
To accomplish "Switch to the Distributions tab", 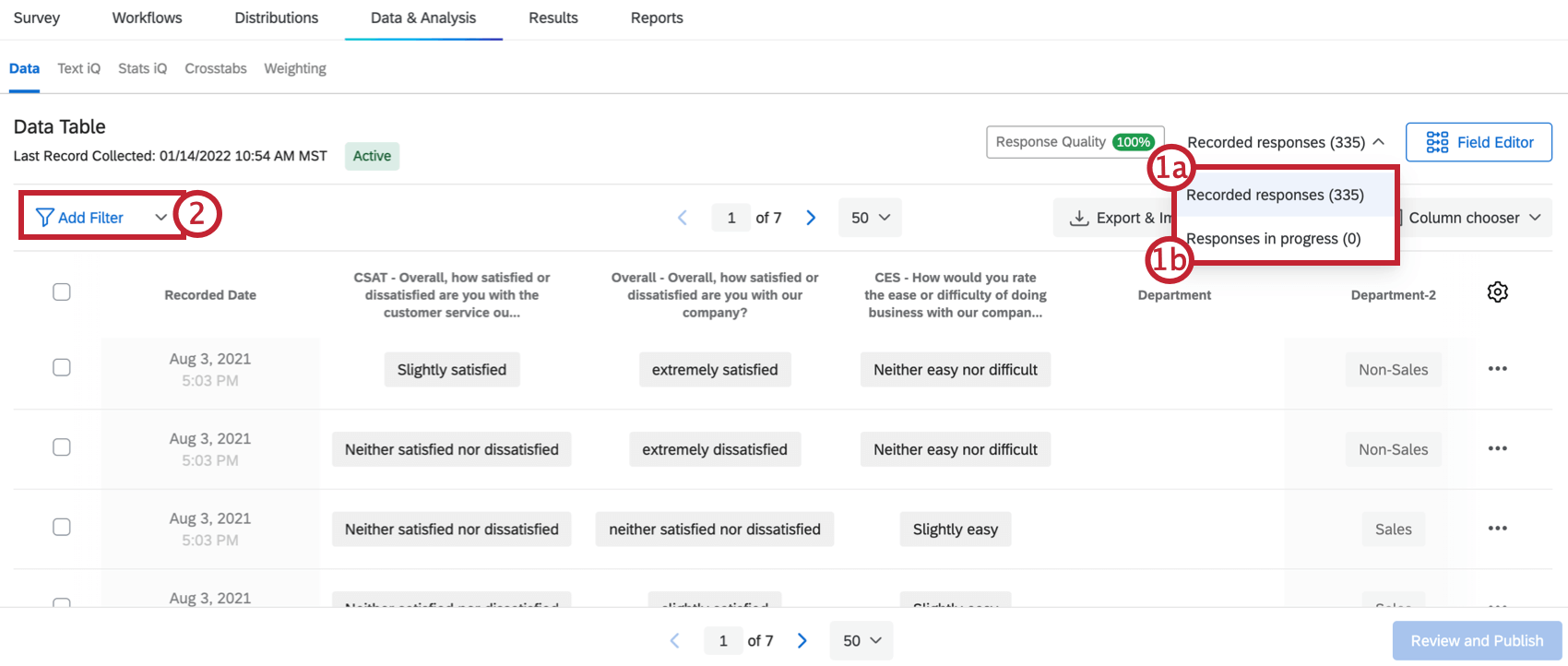I will coord(276,18).
